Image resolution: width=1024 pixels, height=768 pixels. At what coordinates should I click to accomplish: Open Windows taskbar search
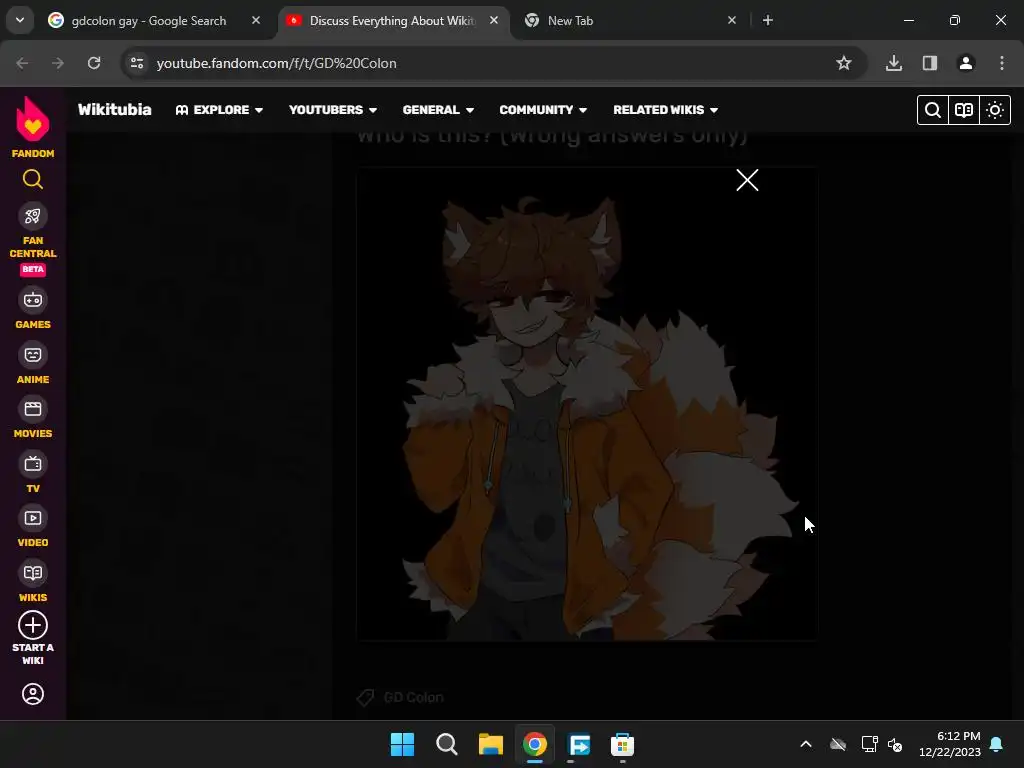447,744
